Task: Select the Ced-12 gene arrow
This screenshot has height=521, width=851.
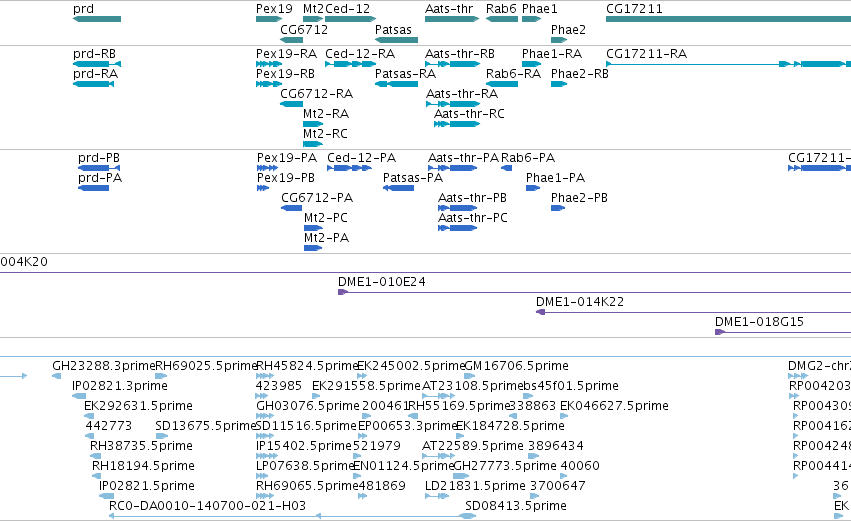Action: 351,19
